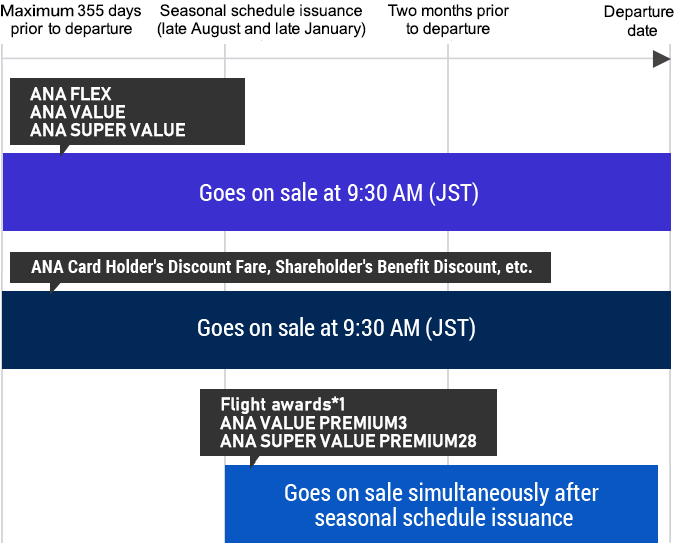Click the "ANA Card Holder's Discount Fare" text
Image resolution: width=675 pixels, height=548 pixels.
tap(149, 267)
